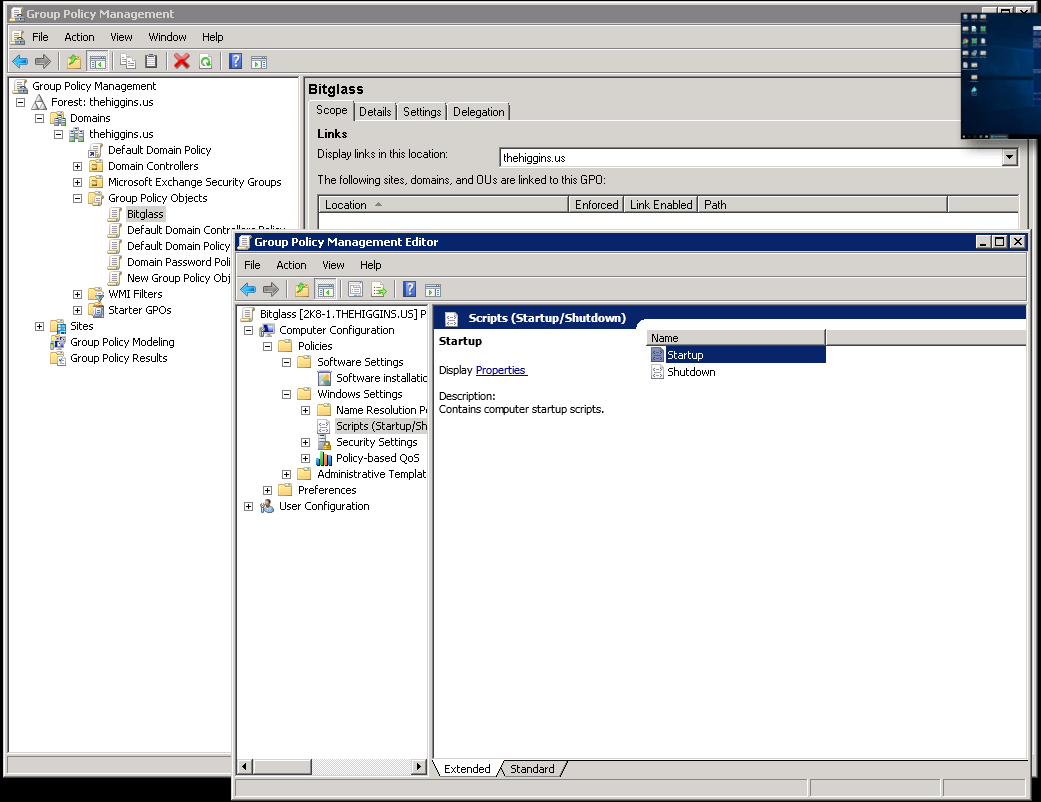Click the Back navigation arrow in Editor

[247, 289]
